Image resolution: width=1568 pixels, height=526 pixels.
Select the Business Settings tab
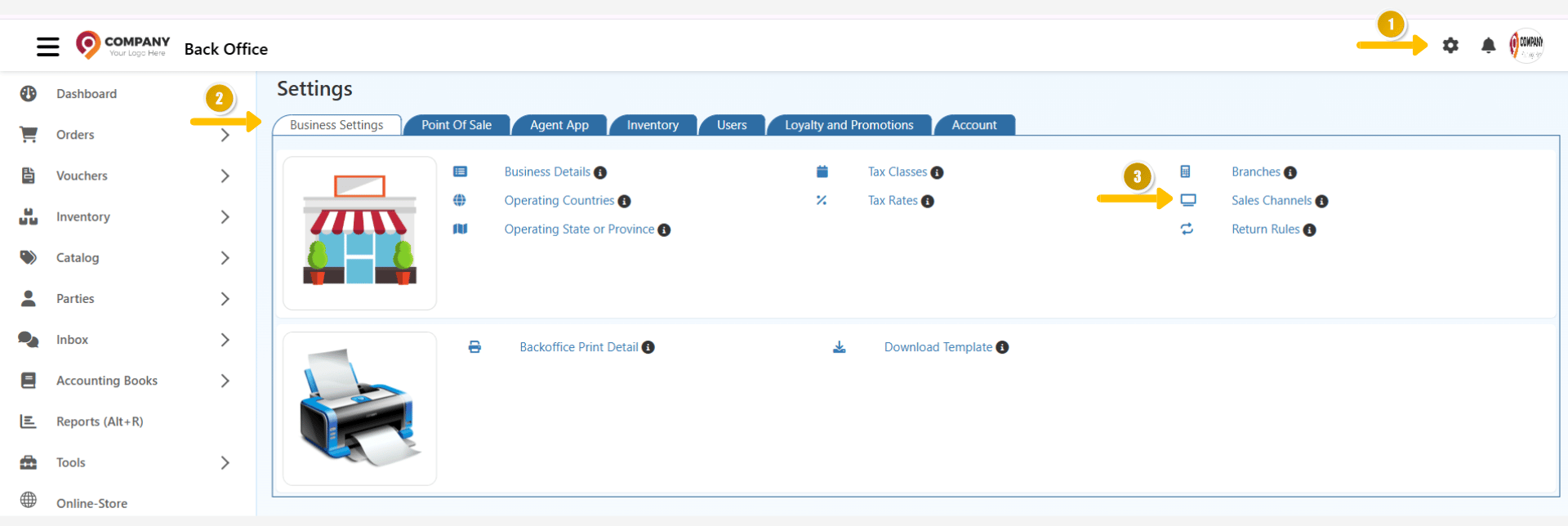(x=336, y=125)
